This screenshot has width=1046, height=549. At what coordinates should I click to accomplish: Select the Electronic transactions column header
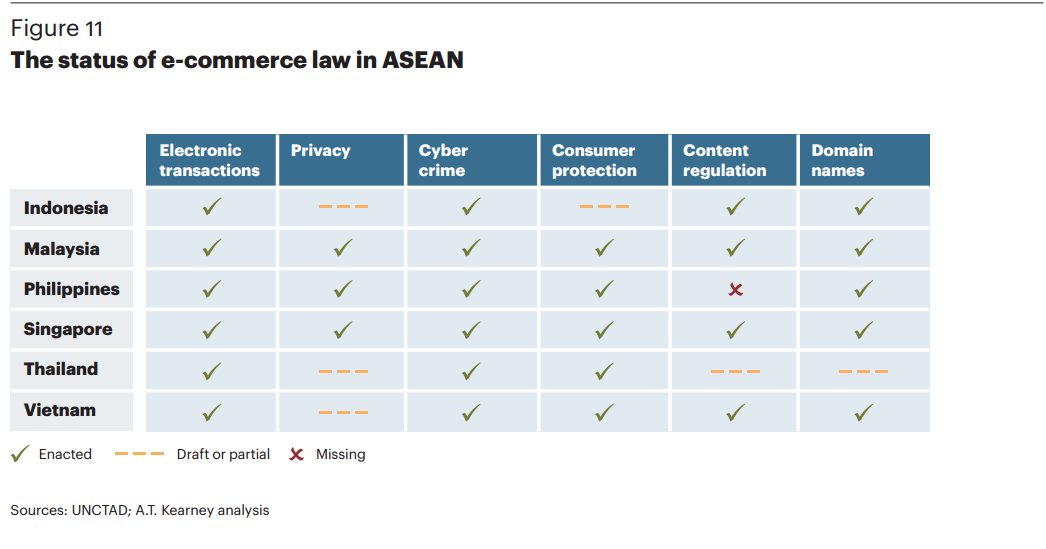(x=210, y=160)
